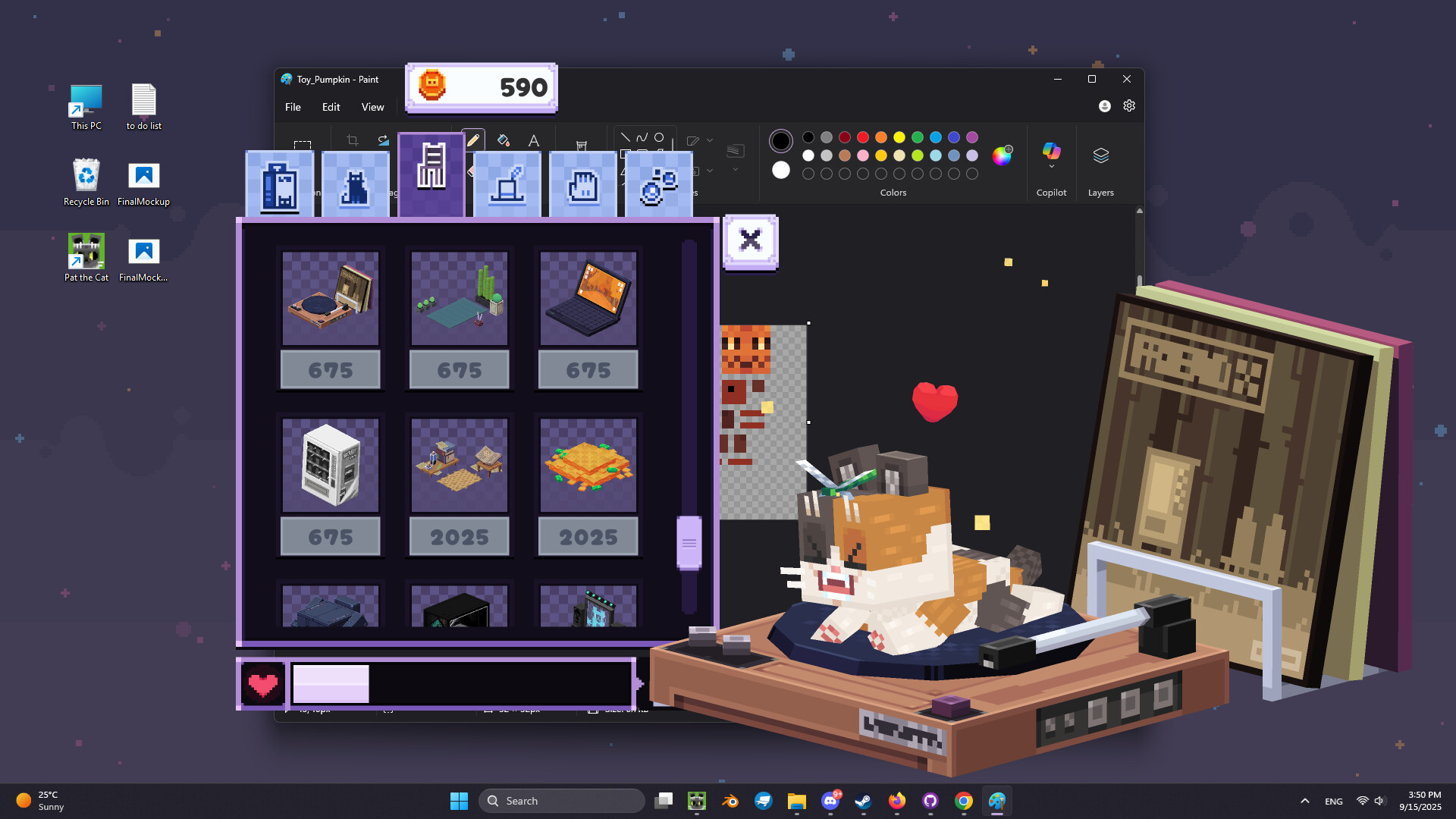Select the bubbles category icon
The width and height of the screenshot is (1456, 819).
659,184
